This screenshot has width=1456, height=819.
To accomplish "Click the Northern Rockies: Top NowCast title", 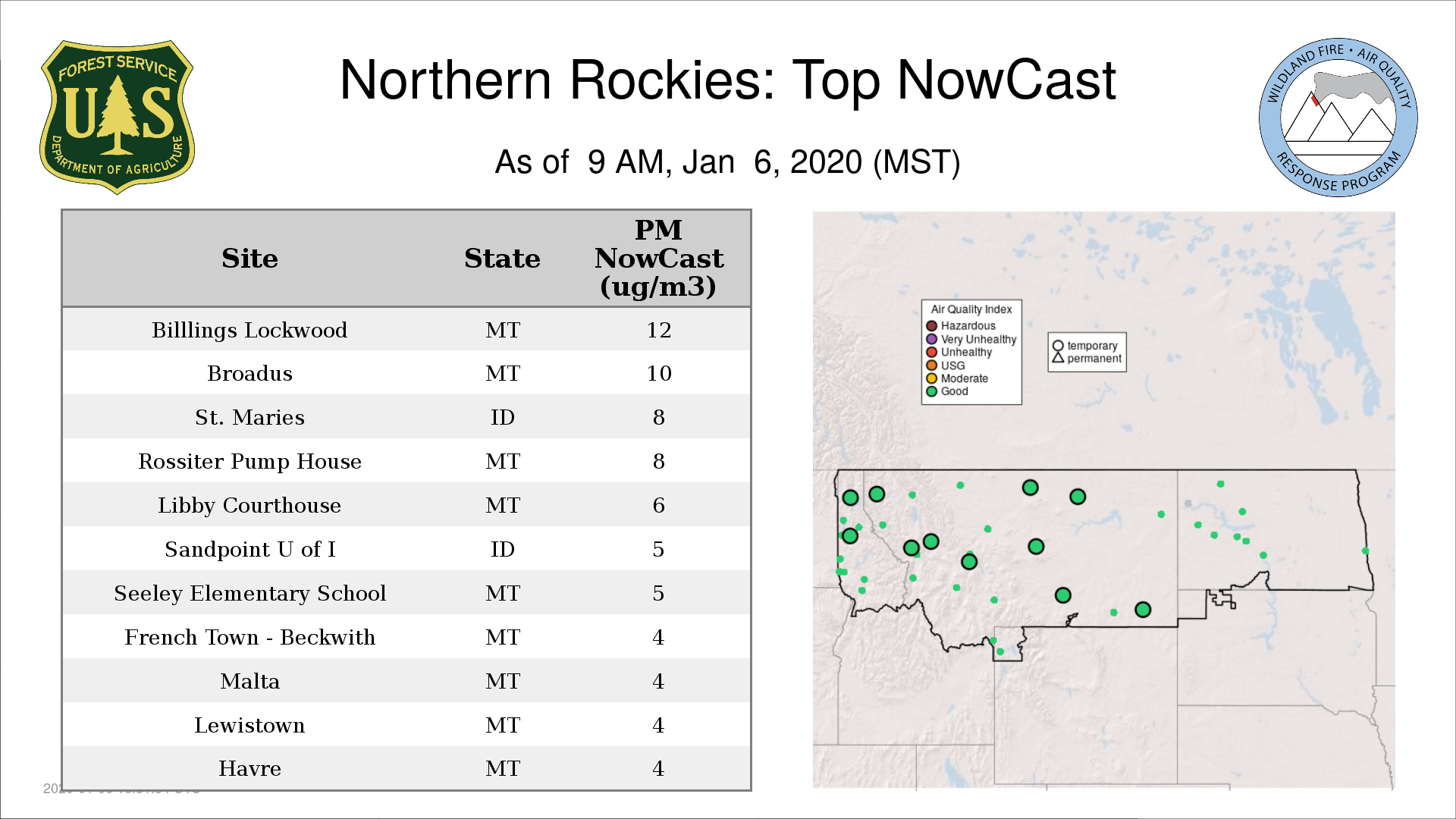I will click(x=727, y=80).
